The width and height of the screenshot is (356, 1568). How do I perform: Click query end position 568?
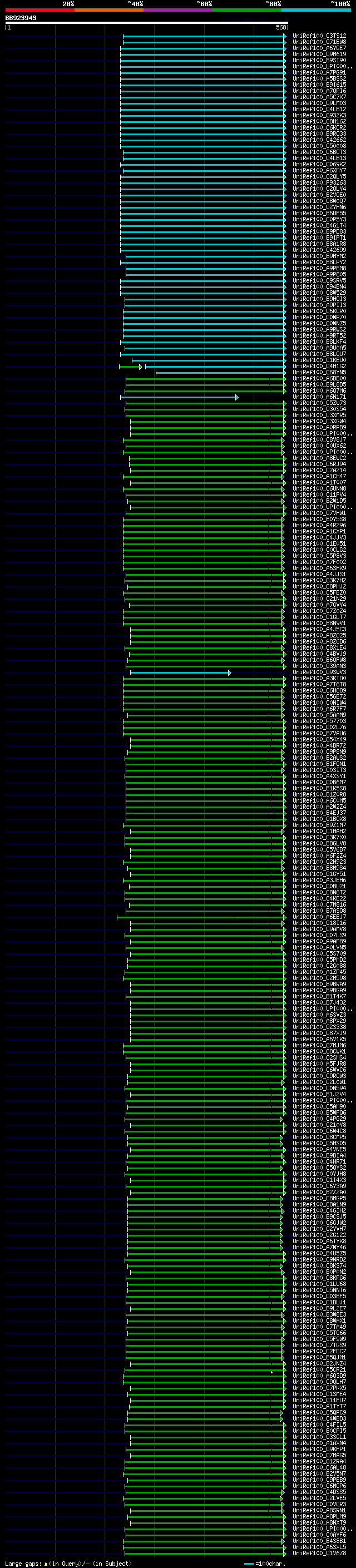tap(280, 27)
